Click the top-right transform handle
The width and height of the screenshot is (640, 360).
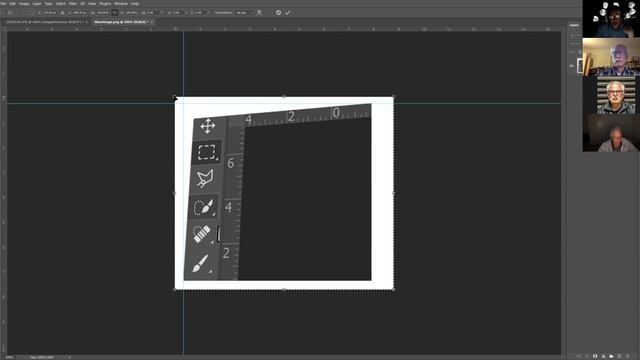point(393,97)
